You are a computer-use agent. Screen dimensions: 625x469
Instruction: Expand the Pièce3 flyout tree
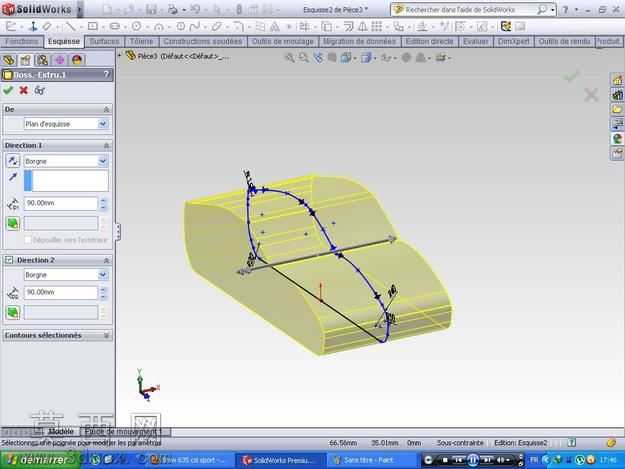[120, 55]
